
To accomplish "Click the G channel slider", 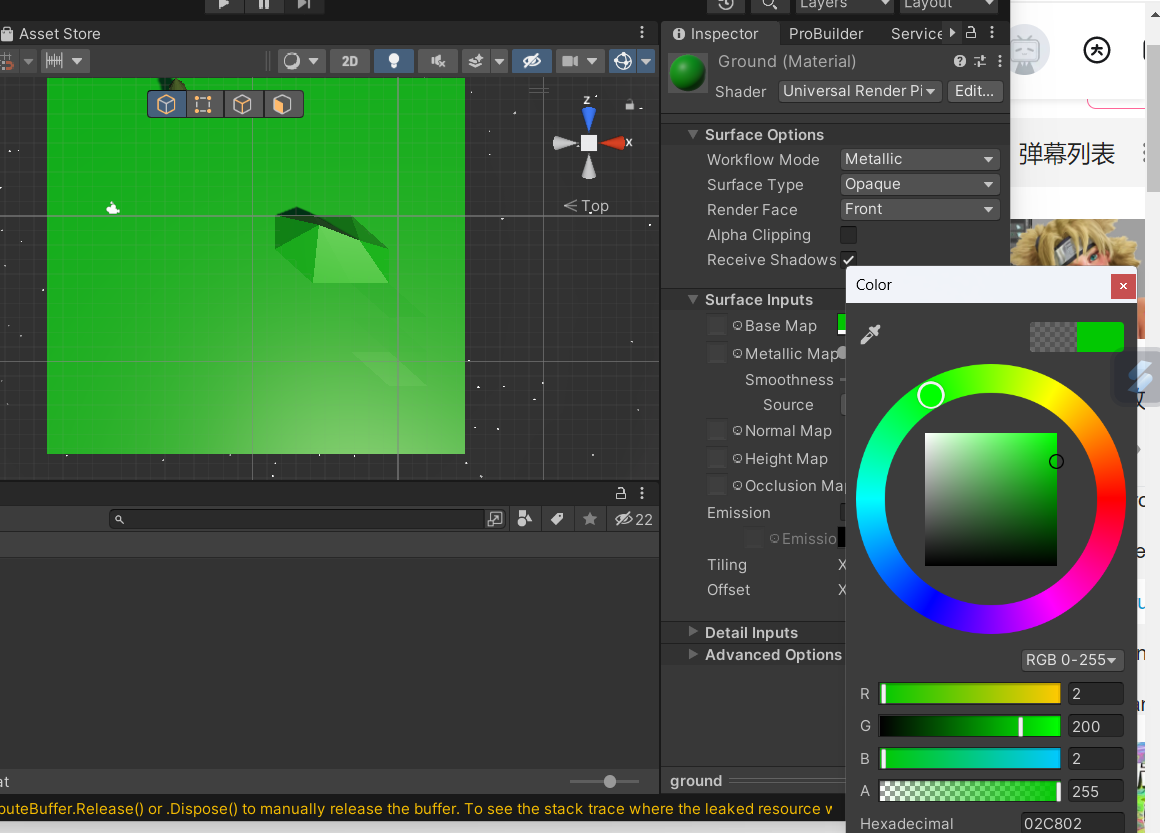I will [969, 726].
